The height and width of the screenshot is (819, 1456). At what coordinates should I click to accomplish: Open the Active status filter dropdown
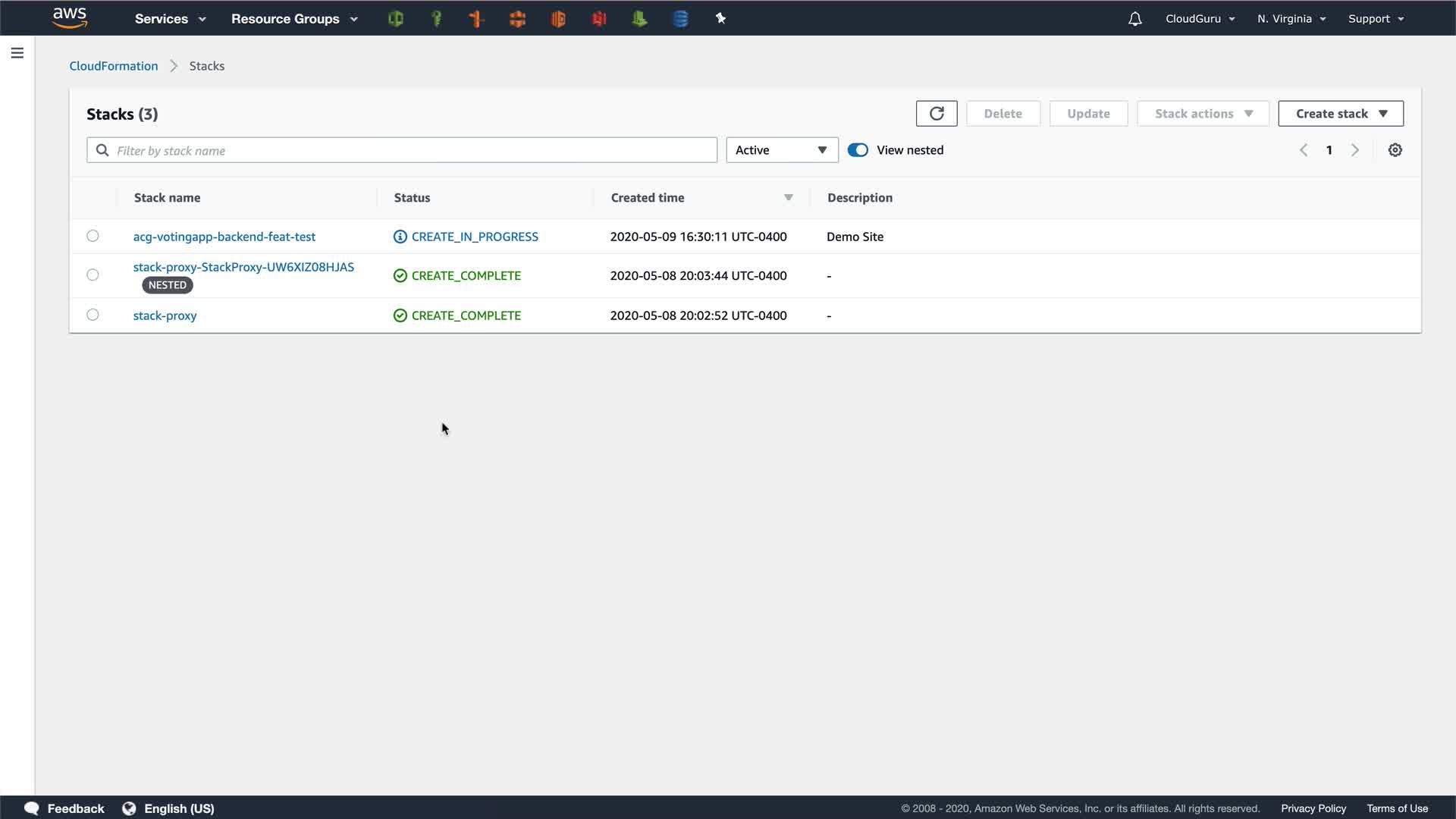[x=782, y=150]
